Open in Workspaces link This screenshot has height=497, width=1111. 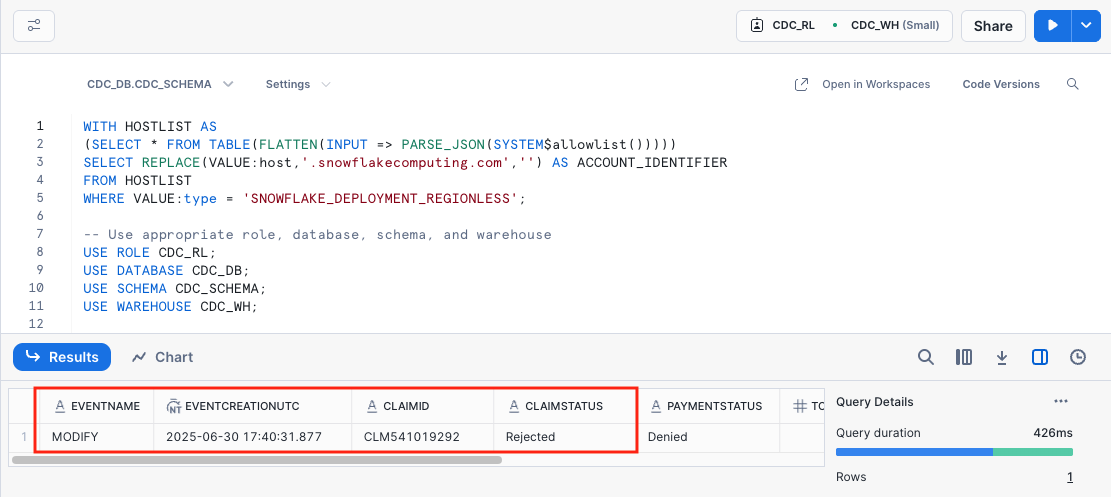(862, 84)
